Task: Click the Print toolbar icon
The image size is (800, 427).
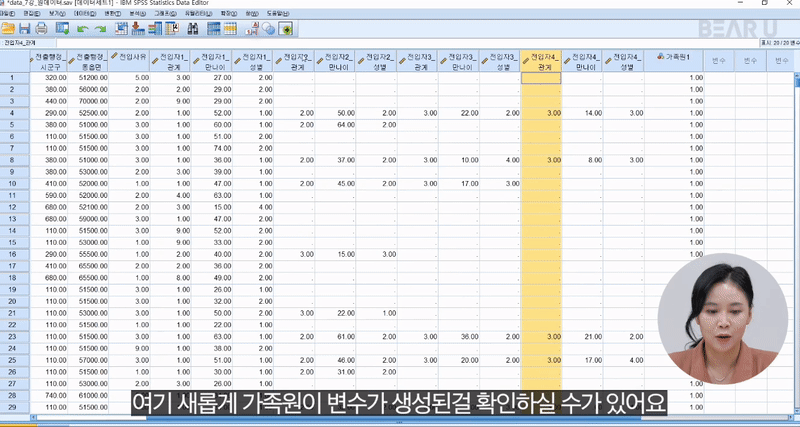Action: pos(41,29)
